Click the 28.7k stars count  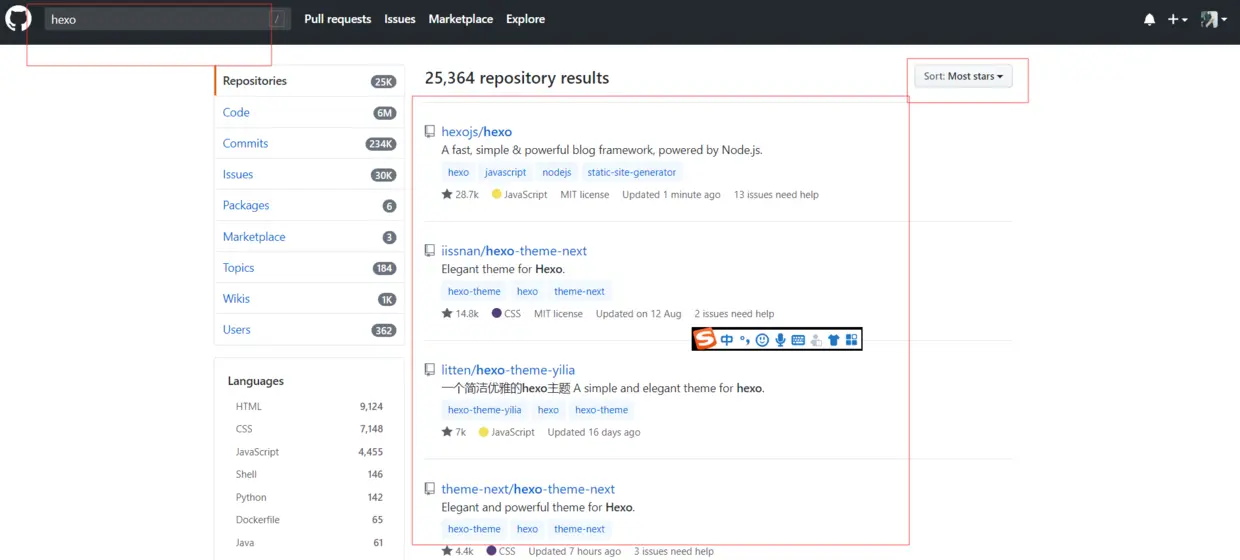click(x=460, y=195)
